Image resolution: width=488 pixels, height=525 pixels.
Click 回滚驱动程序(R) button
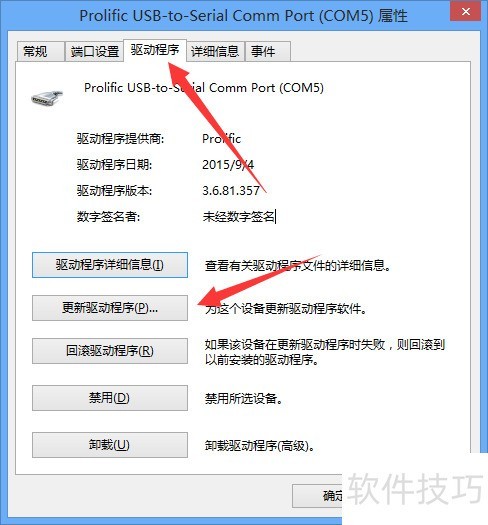(x=110, y=351)
